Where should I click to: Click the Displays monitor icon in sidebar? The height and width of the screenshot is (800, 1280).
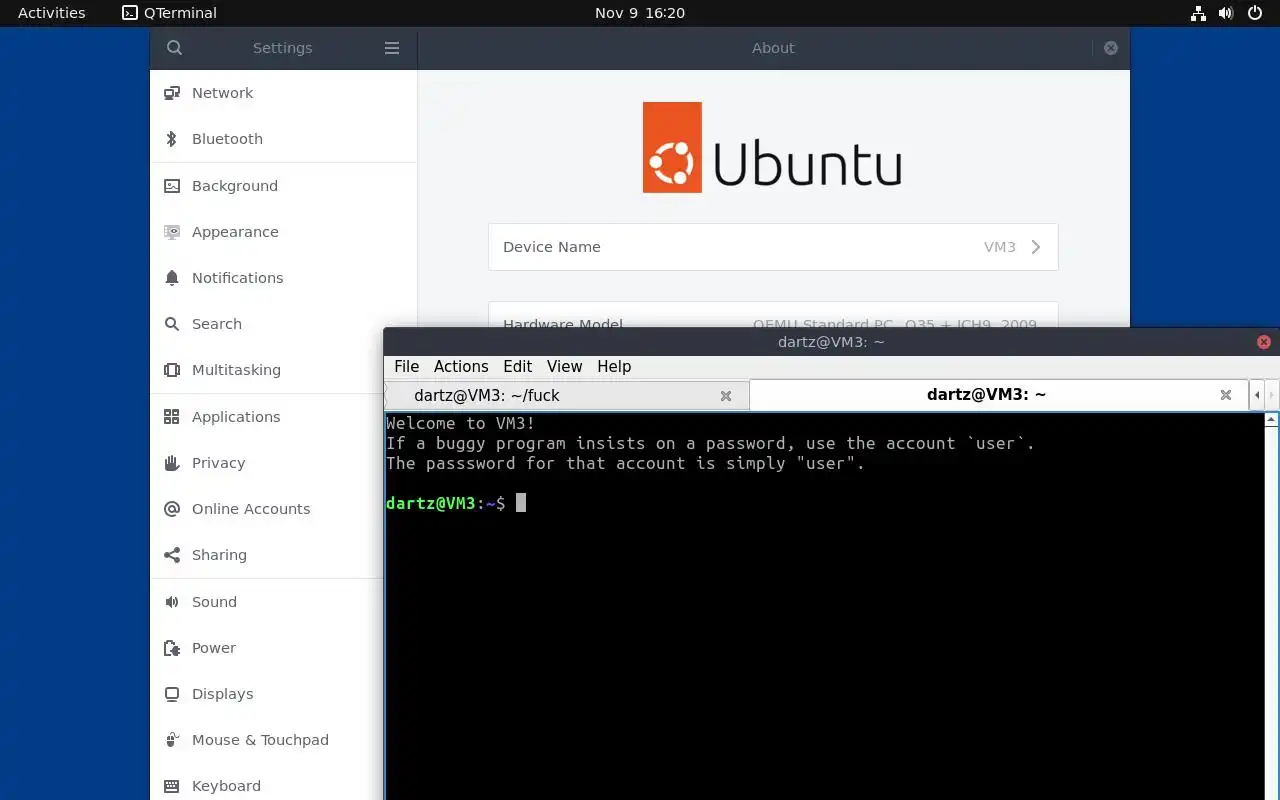172,694
